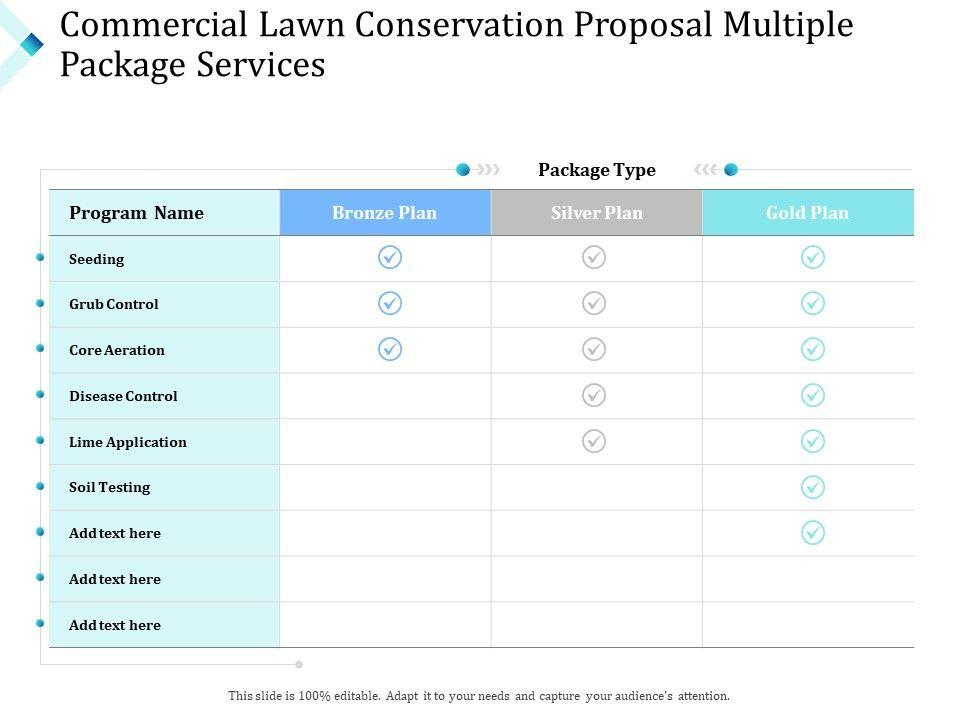The height and width of the screenshot is (720, 960).
Task: Click the left-pointing chevrons beside Package Type
Action: tap(706, 170)
